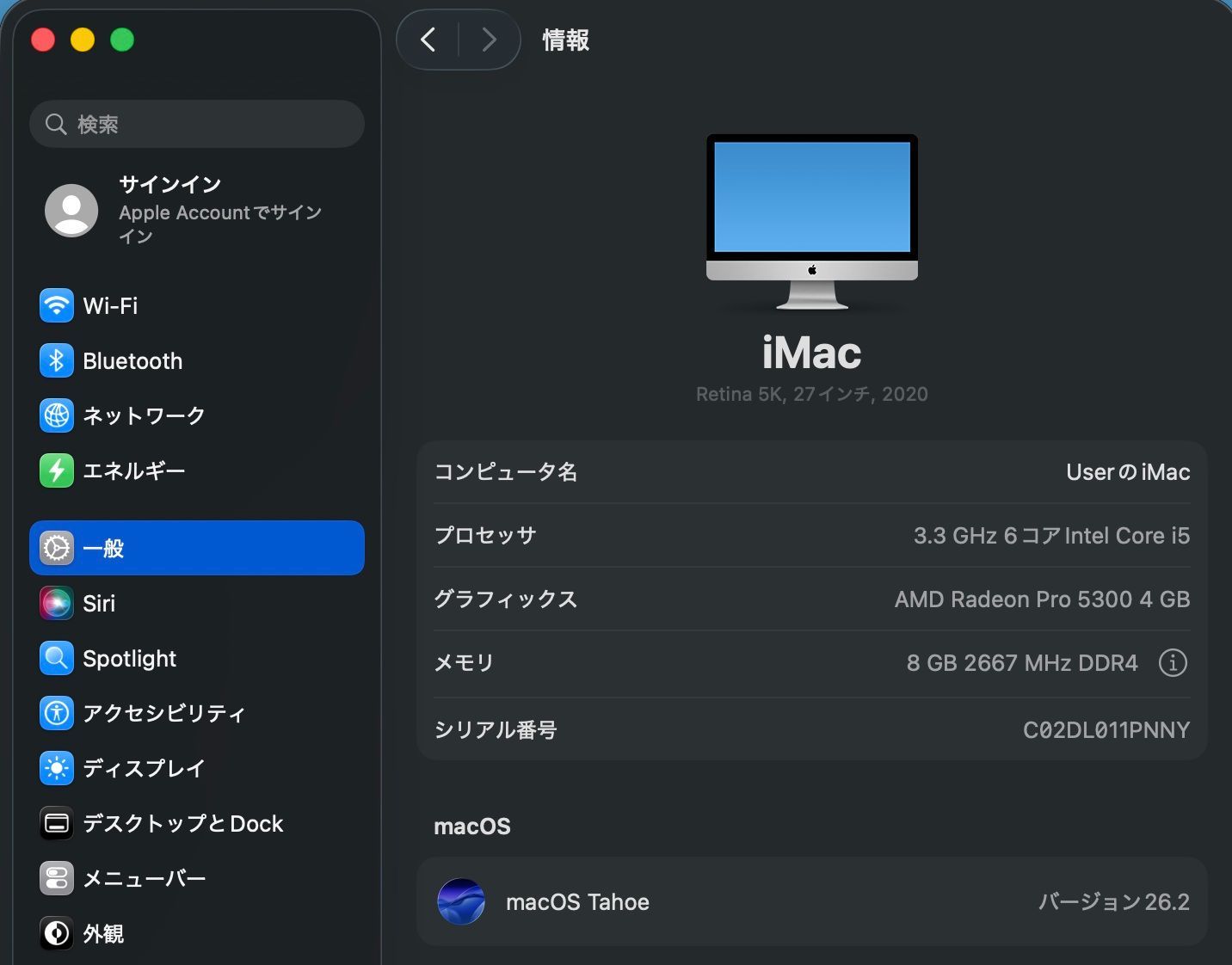The height and width of the screenshot is (965, 1232).
Task: Select the 一般 sidebar item
Action: click(103, 548)
